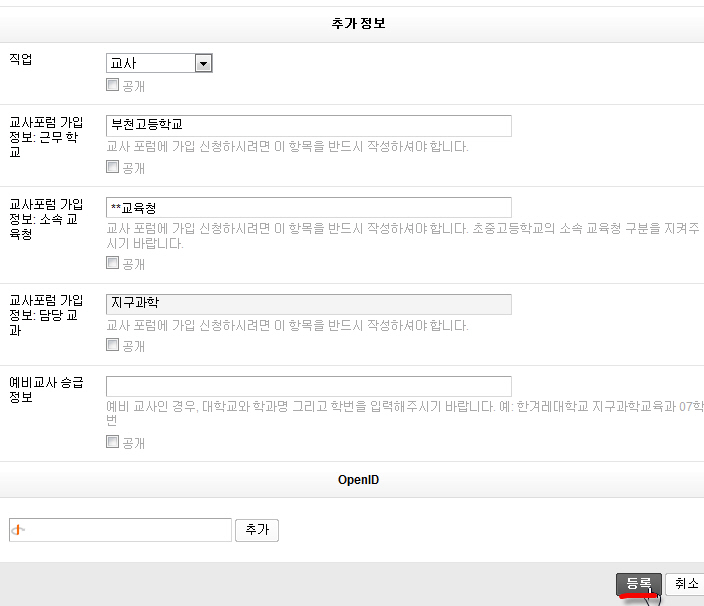
Task: Check 공개 box under the 직업 dropdown
Action: coord(113,86)
